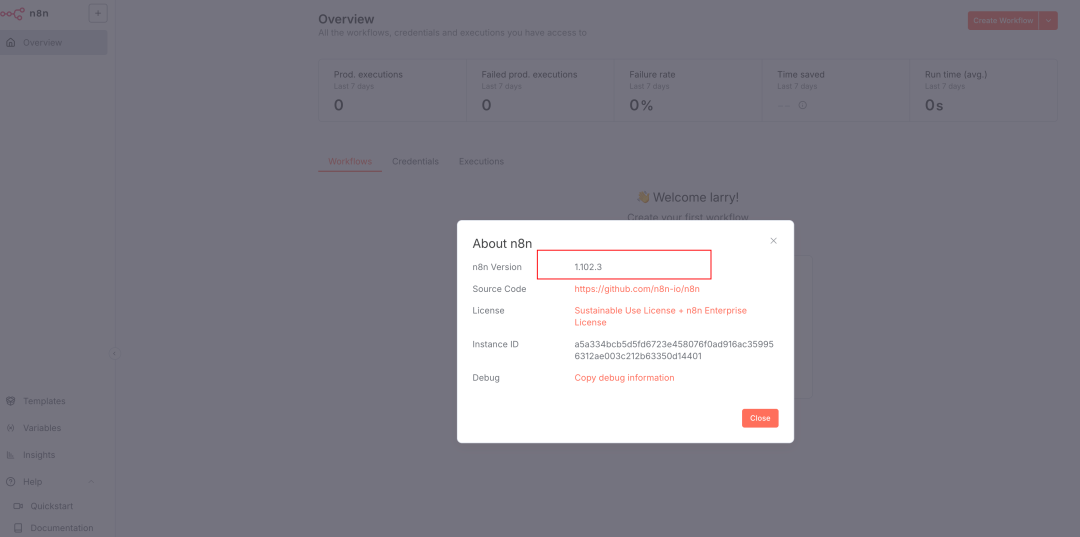The width and height of the screenshot is (1080, 537).
Task: Click the Variables icon in sidebar
Action: coord(11,428)
